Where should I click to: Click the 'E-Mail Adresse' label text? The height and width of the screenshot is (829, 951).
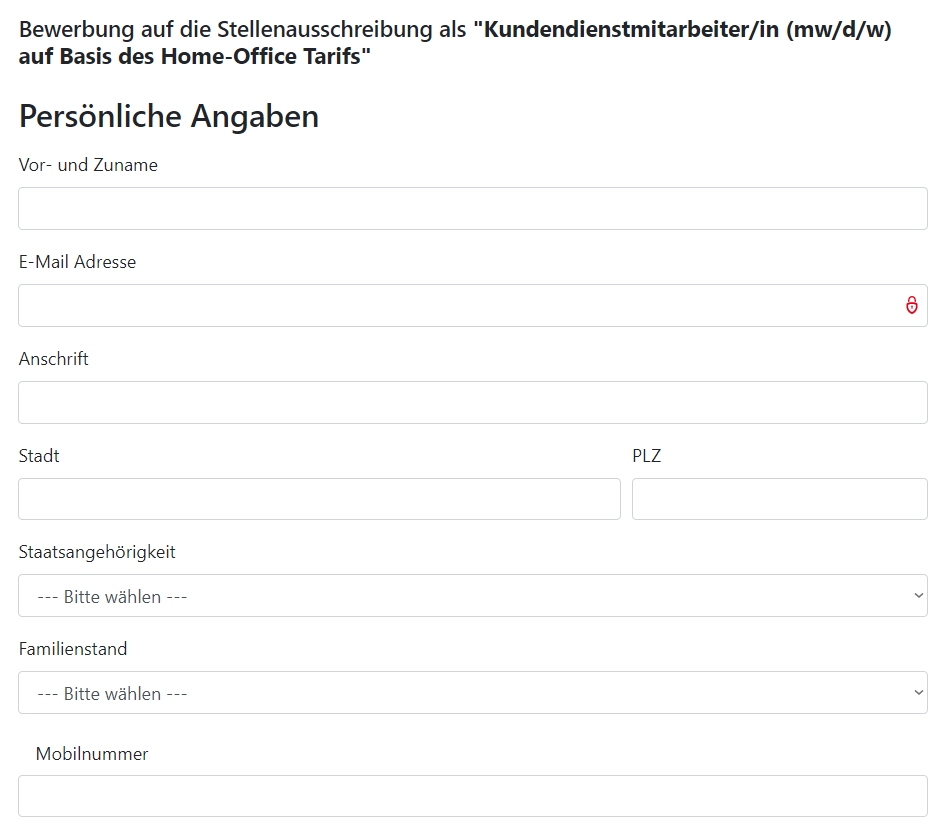click(77, 262)
